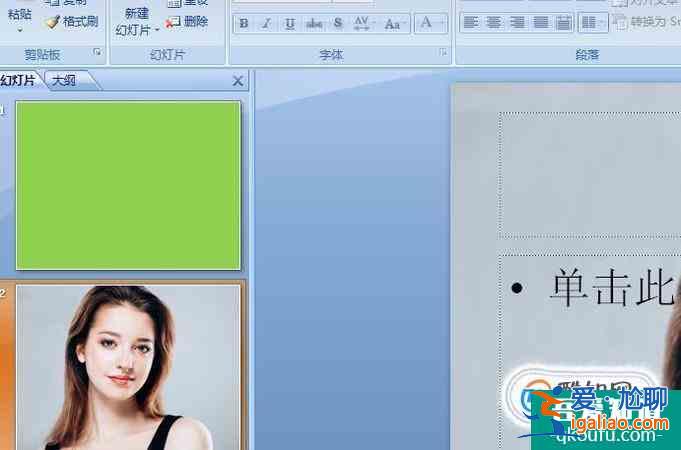
Task: Click the Font Color (A) button
Action: [x=426, y=23]
